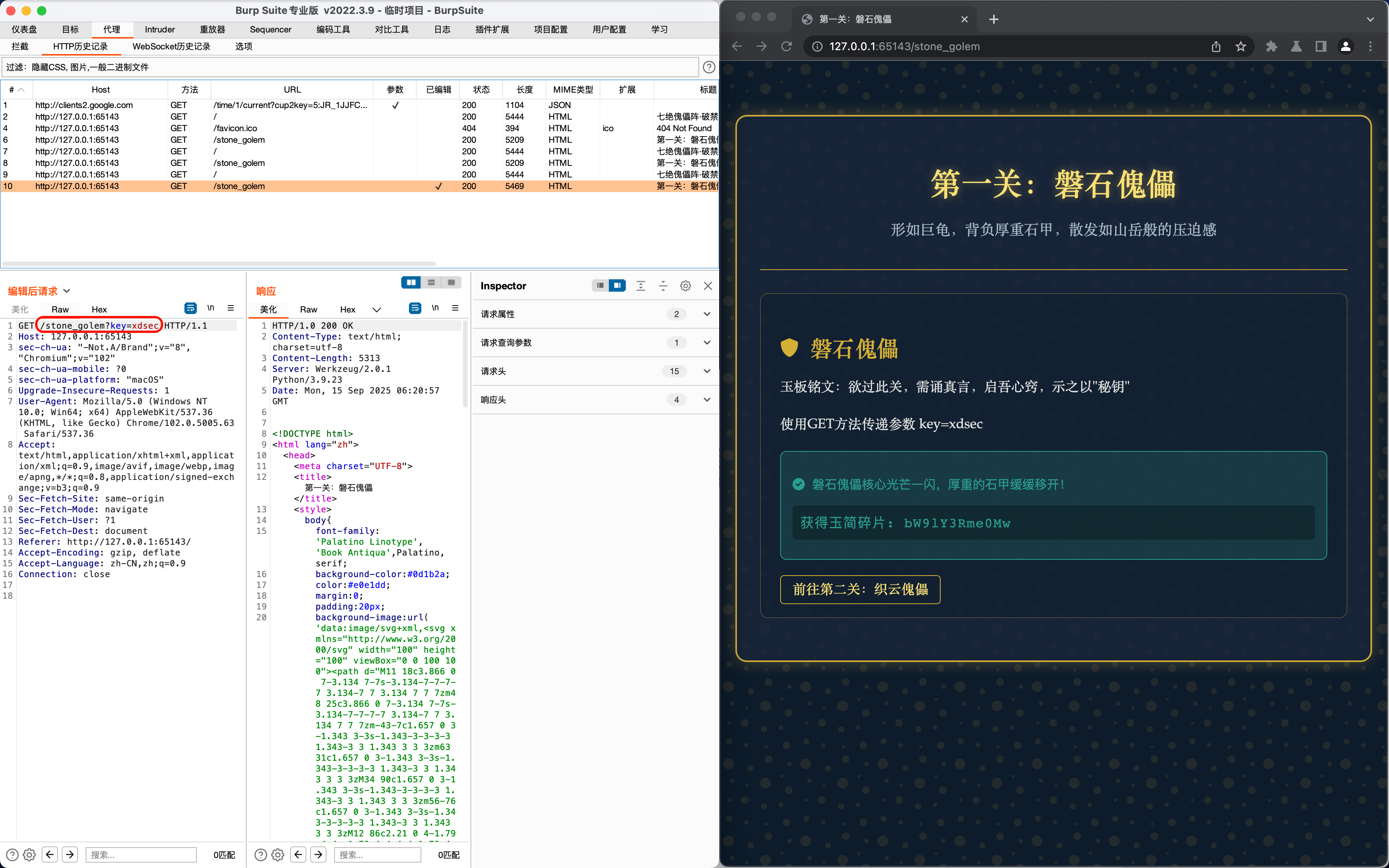Open the response pane hamburger menu
1389x868 pixels.
(455, 308)
